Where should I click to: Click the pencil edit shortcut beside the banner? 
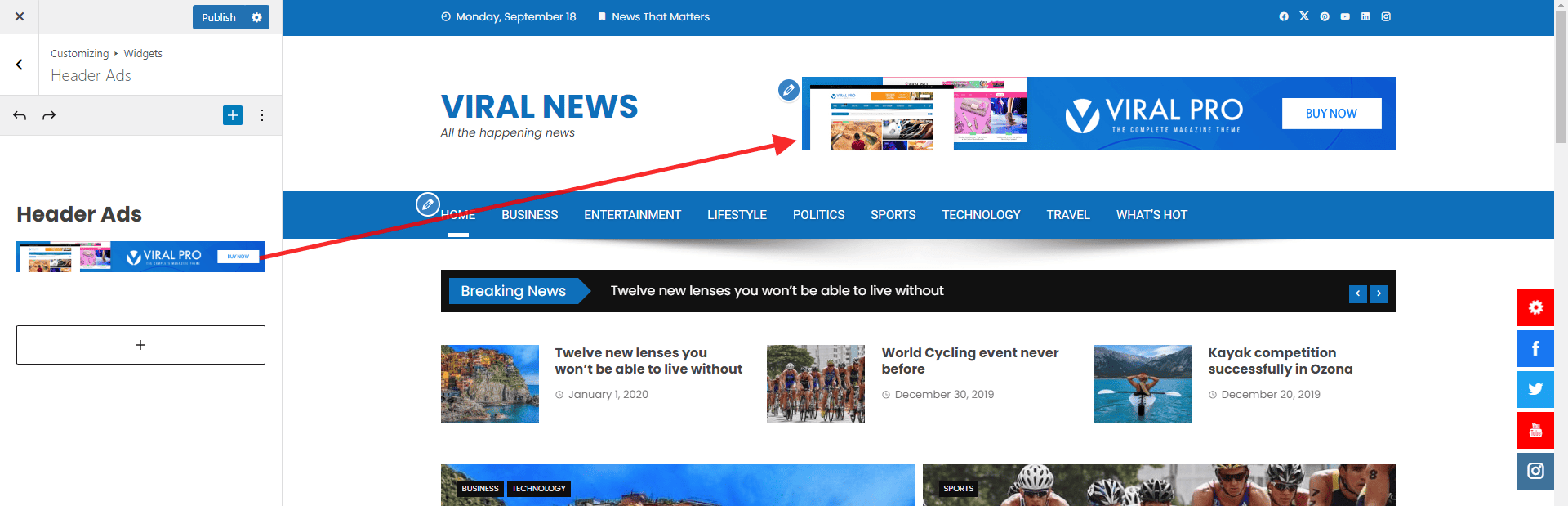tap(788, 90)
